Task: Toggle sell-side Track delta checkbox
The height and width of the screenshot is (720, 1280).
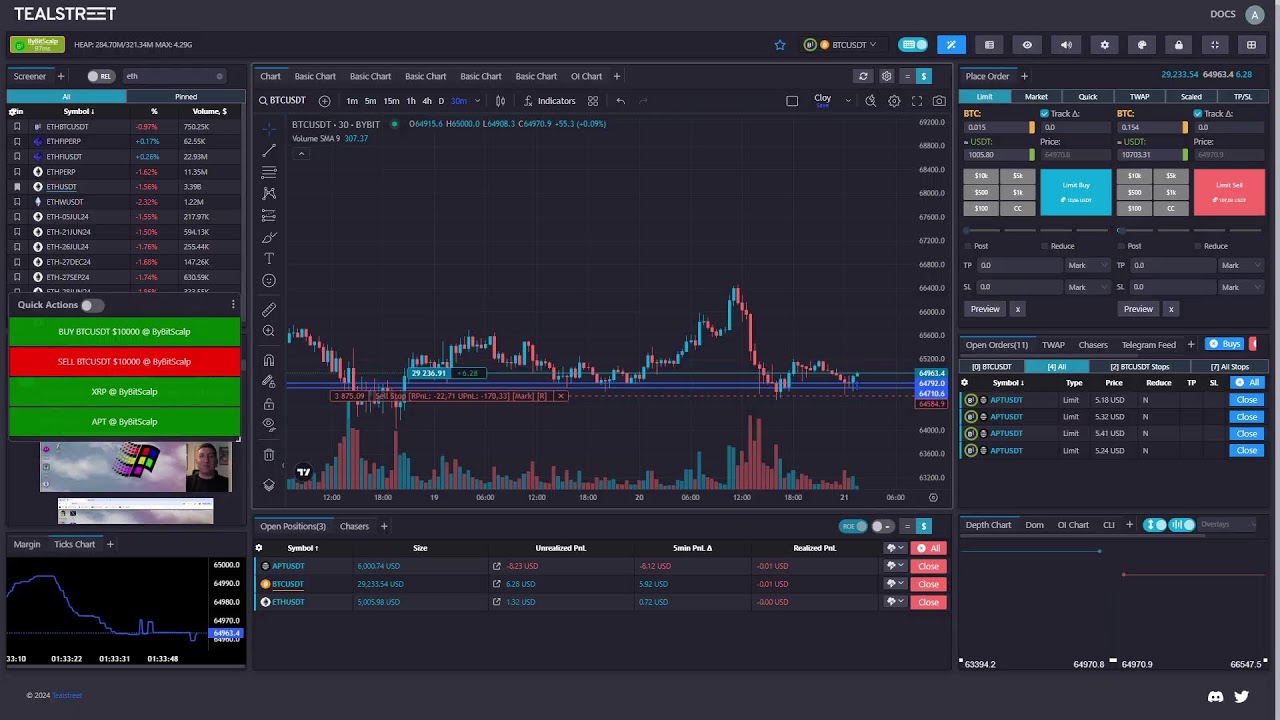Action: 1197,114
